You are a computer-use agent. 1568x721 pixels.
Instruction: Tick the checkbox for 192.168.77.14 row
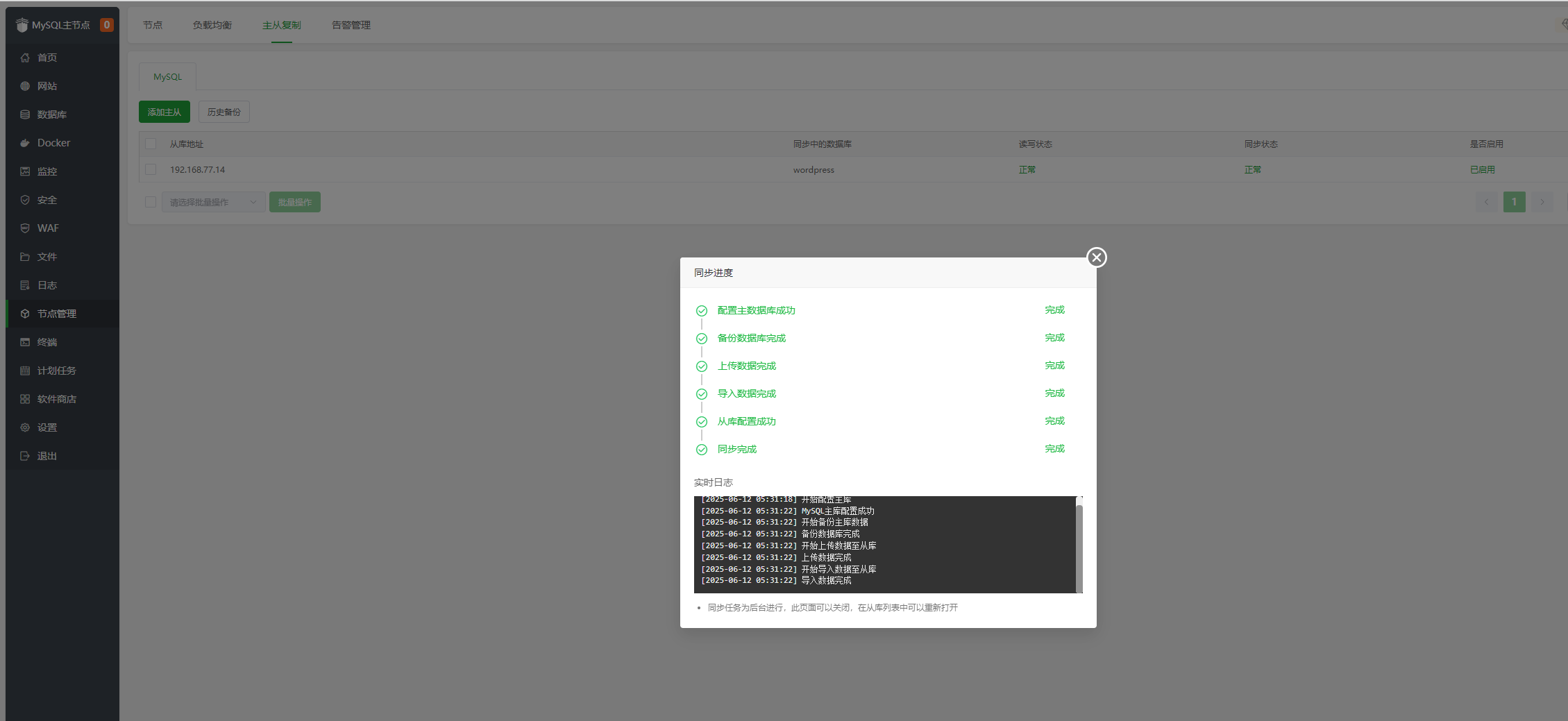pyautogui.click(x=151, y=169)
